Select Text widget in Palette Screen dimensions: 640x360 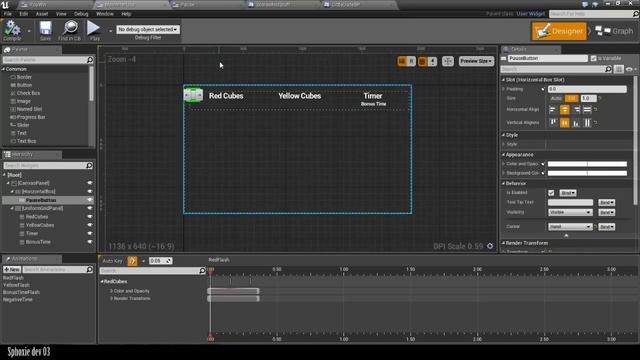(22, 133)
